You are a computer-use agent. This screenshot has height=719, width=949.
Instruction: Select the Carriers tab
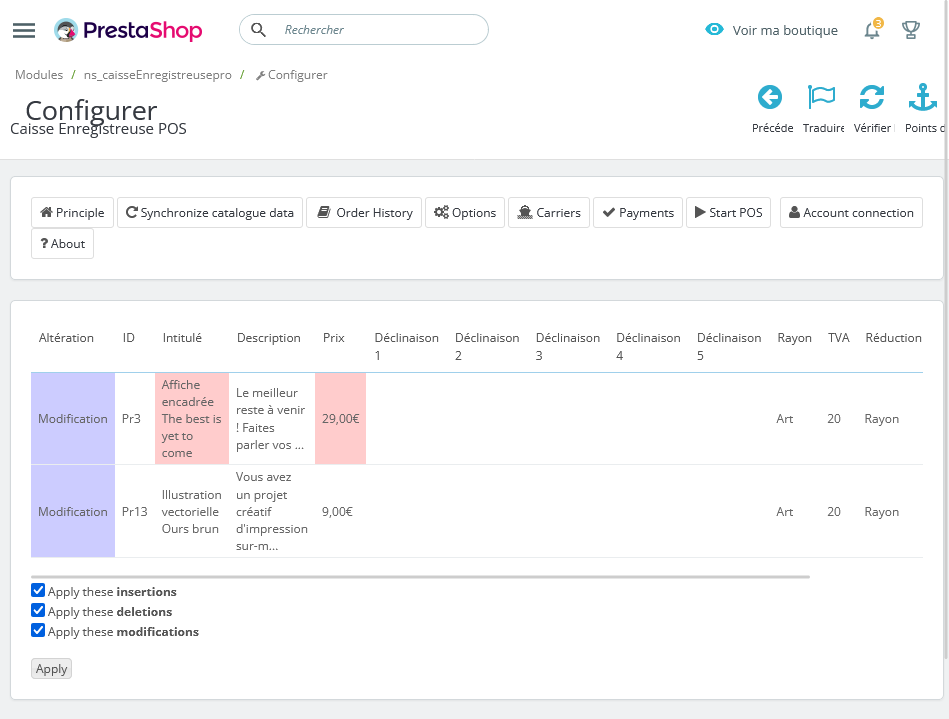click(548, 212)
